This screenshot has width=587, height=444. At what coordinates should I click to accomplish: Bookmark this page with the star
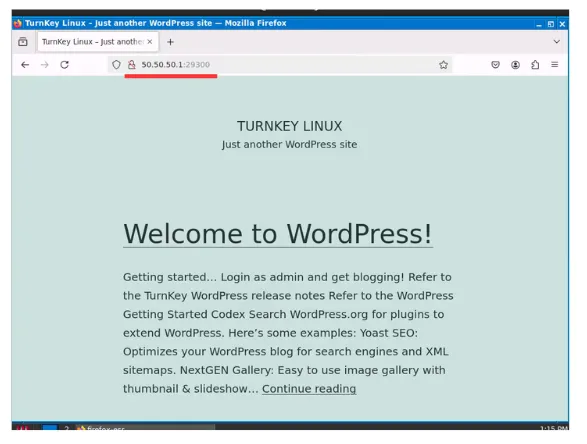444,65
